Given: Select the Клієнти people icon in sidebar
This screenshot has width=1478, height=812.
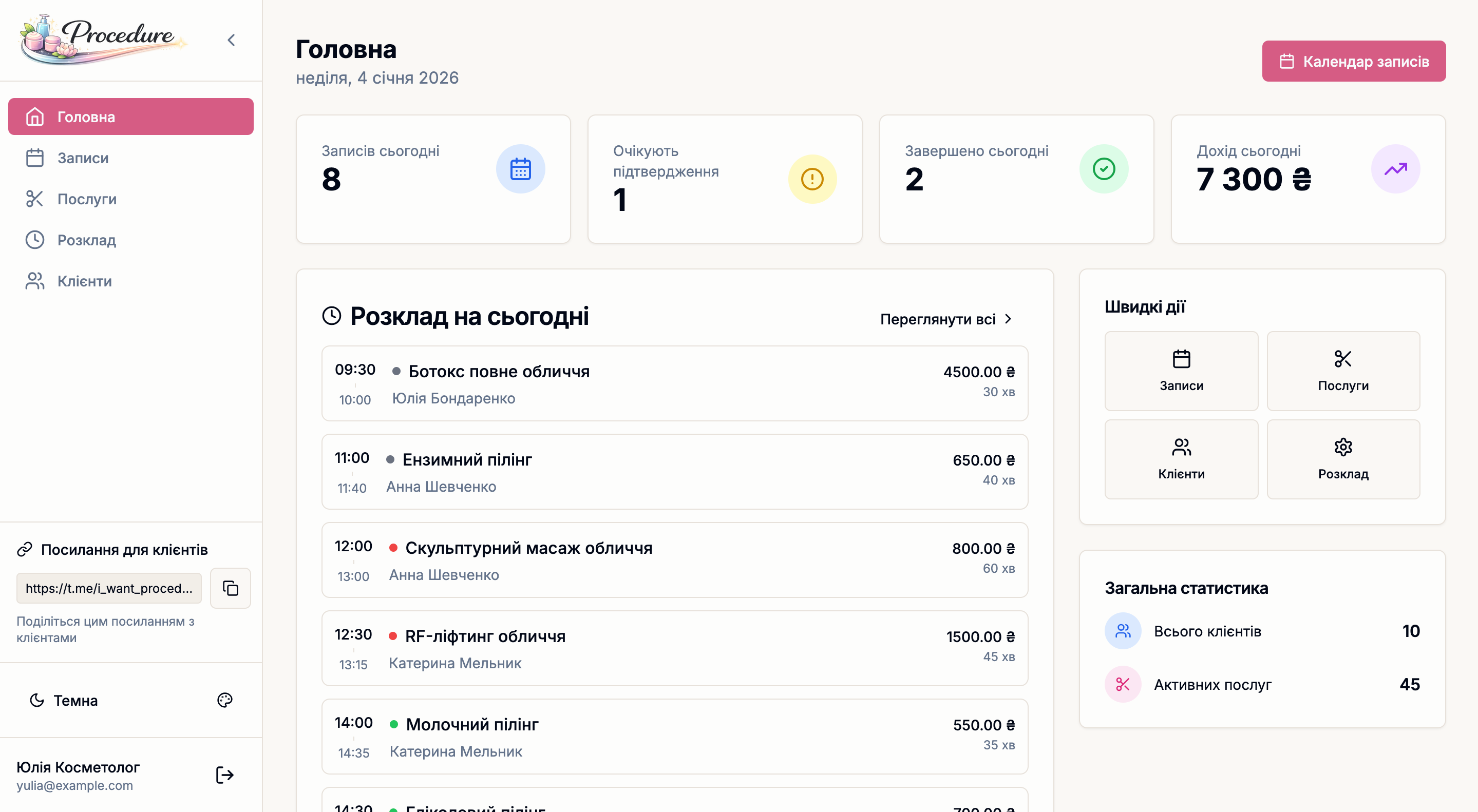Looking at the screenshot, I should click(x=34, y=281).
